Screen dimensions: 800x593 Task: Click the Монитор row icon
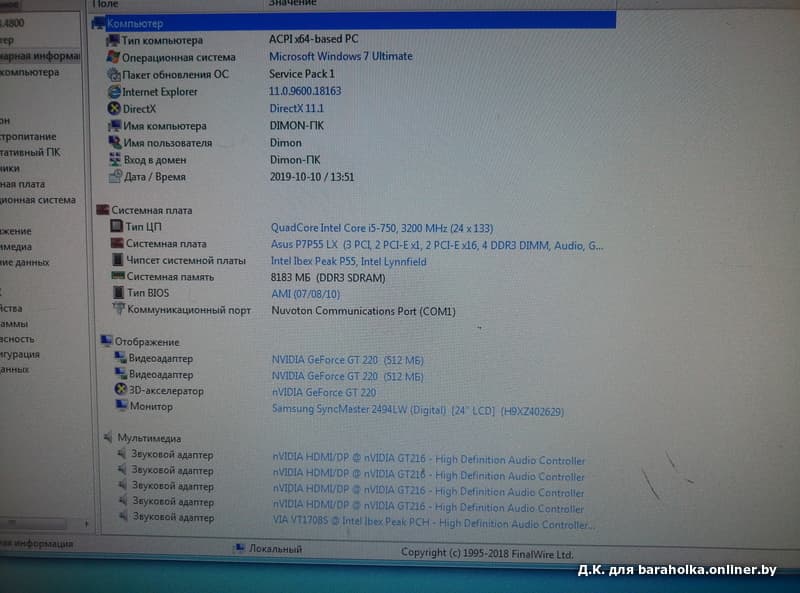point(121,406)
